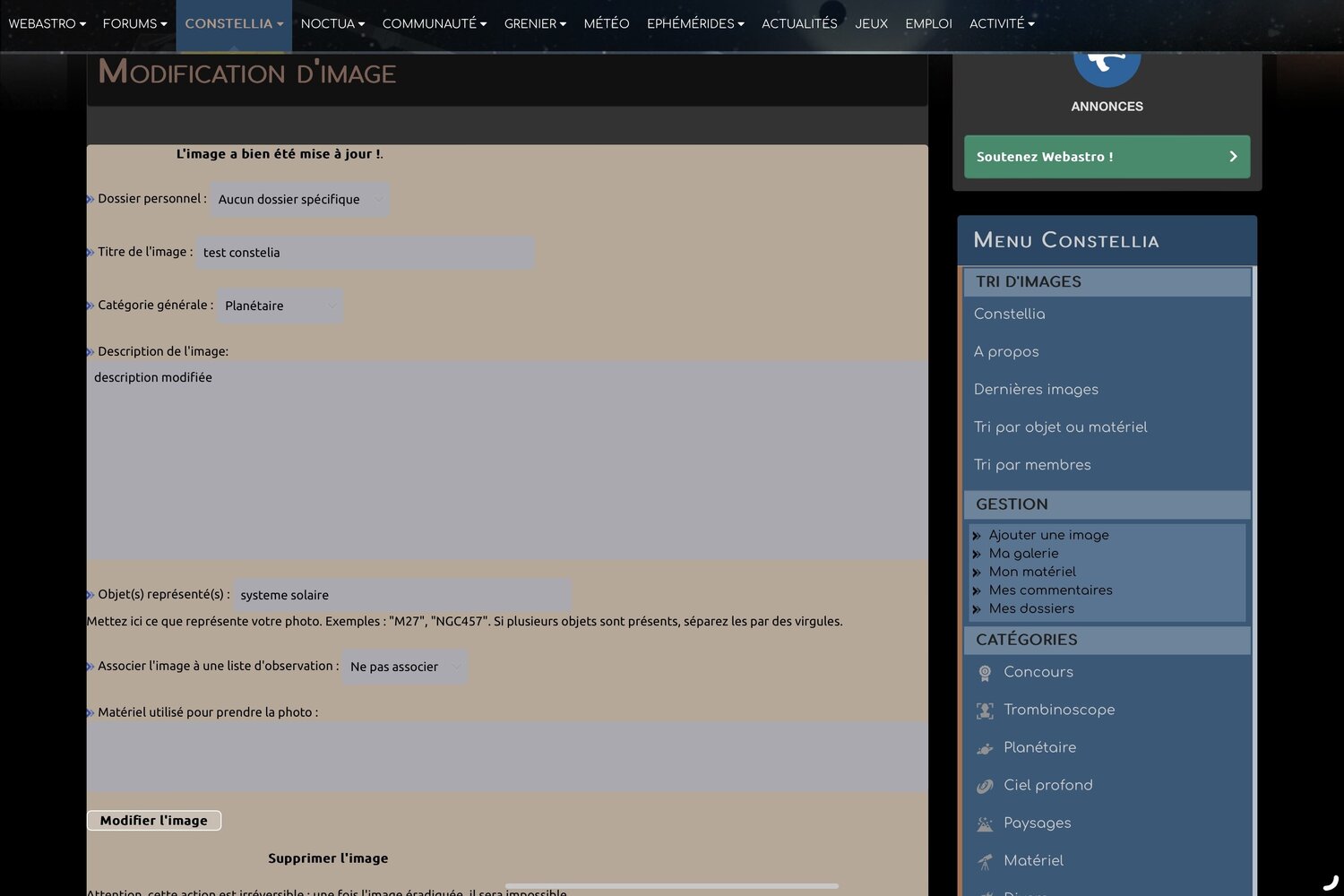Image resolution: width=1344 pixels, height=896 pixels.
Task: Open the Dernières images sidebar link
Action: pyautogui.click(x=1036, y=389)
